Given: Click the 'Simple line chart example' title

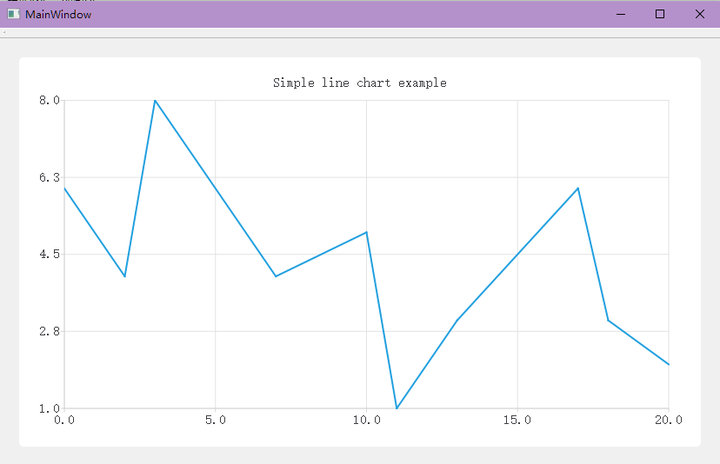Looking at the screenshot, I should point(360,83).
